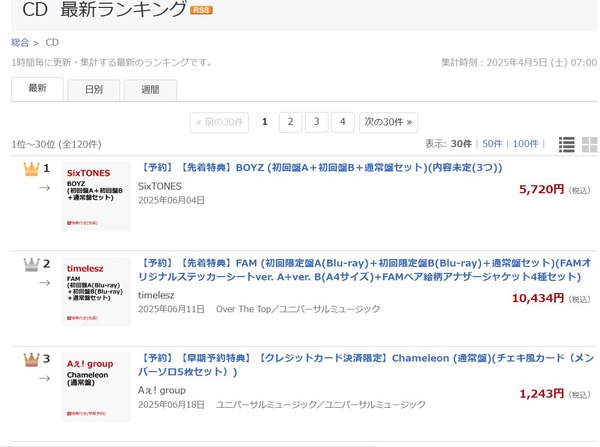The height and width of the screenshot is (447, 600).
Task: Go to page 4 of rankings
Action: (342, 122)
